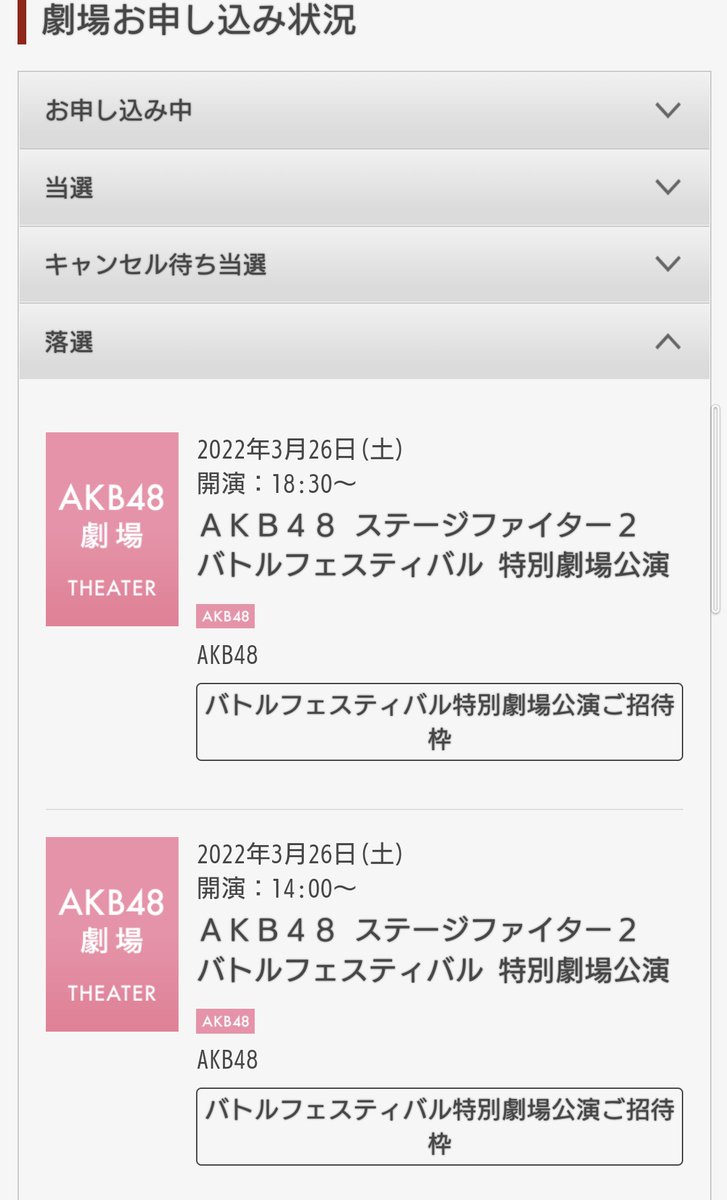Screen dimensions: 727x1200
Task: Click the 開演:18:30〜 start time text
Action: 277,484
